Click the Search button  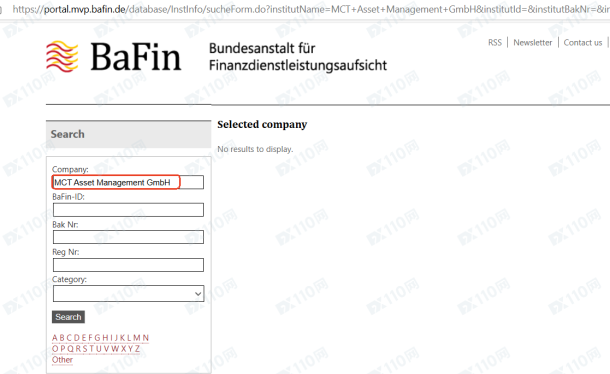click(68, 317)
